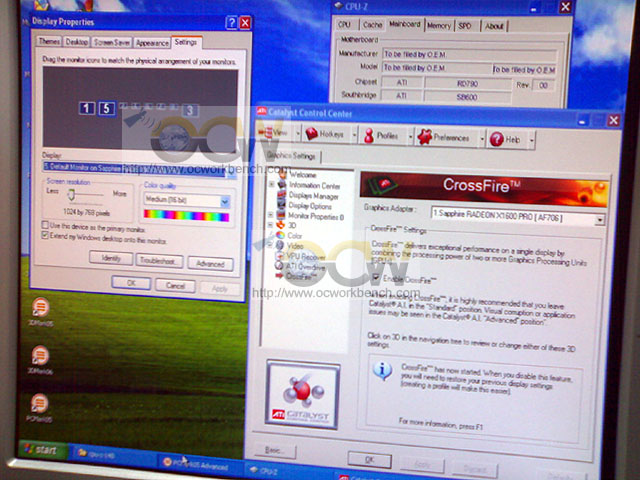Expand the Preferences dropdown arrow
The width and height of the screenshot is (640, 480).
(482, 139)
